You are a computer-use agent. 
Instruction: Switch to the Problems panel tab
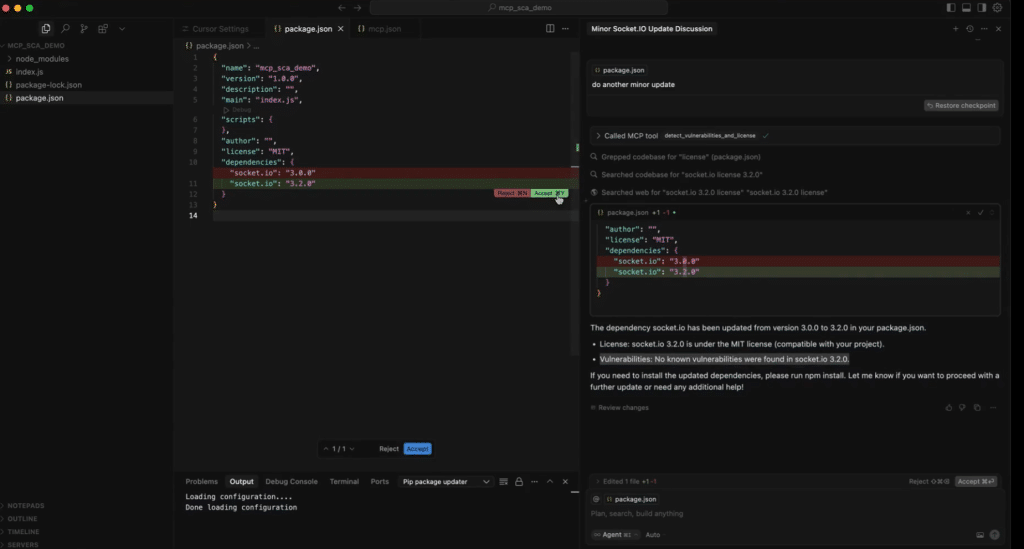(201, 482)
